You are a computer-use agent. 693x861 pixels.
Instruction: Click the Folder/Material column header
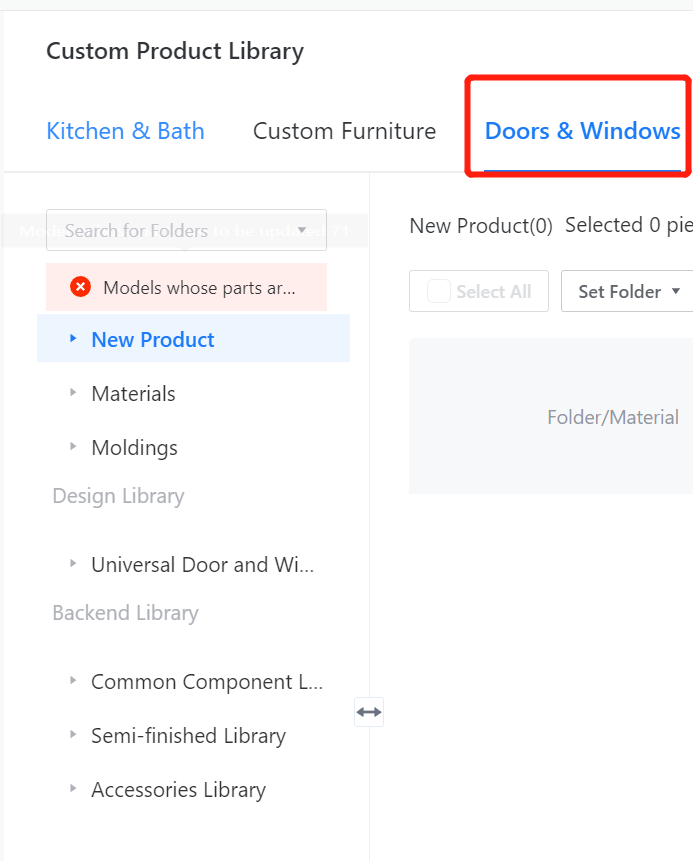point(612,417)
